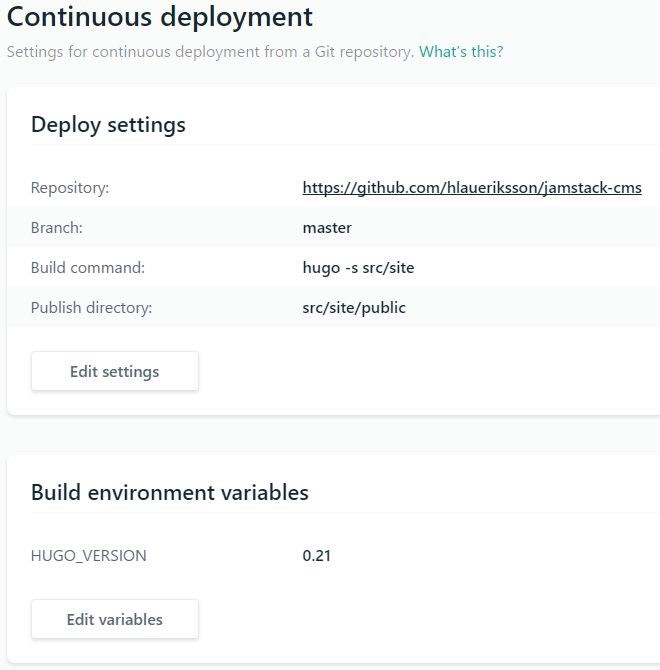Click the Continuous deployment page heading
Viewport: 660px width, 670px height.
point(160,17)
